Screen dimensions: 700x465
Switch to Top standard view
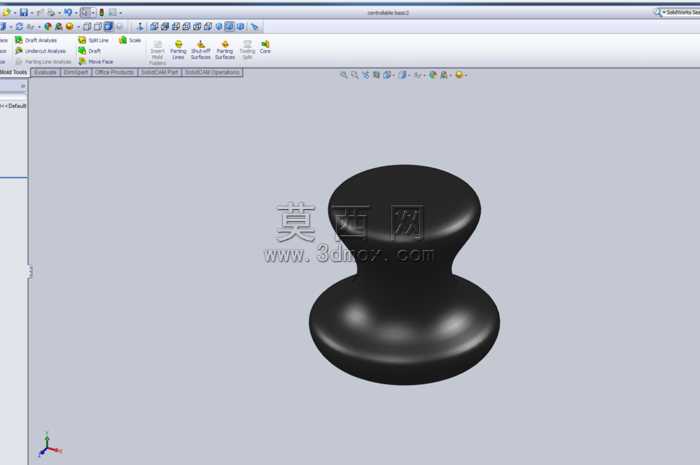pos(197,27)
